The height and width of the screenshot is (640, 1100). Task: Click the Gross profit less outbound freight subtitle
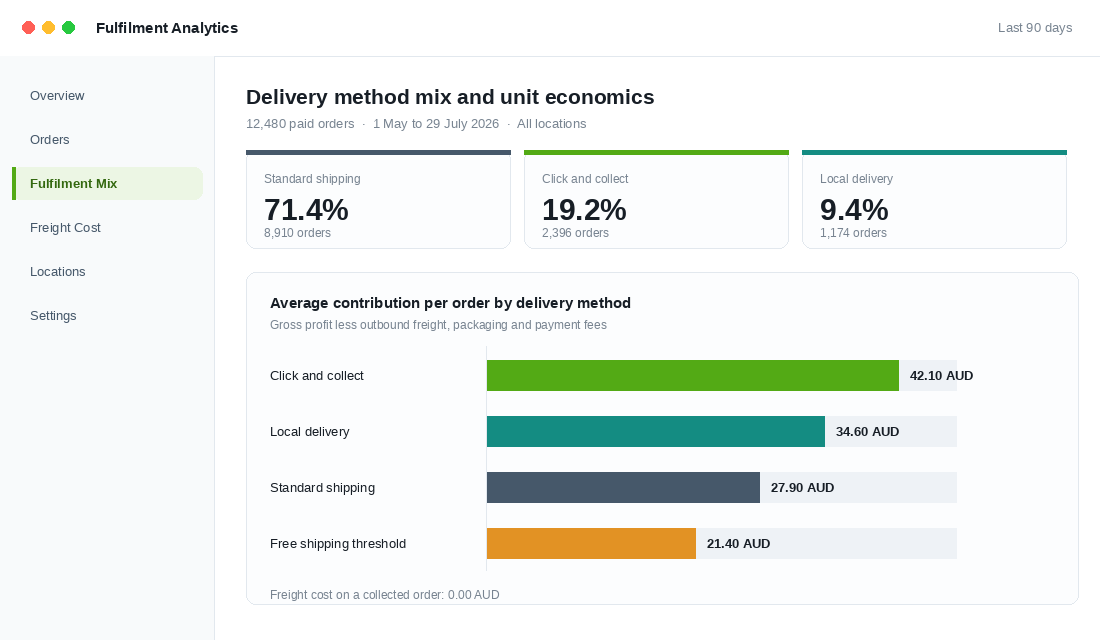438,325
